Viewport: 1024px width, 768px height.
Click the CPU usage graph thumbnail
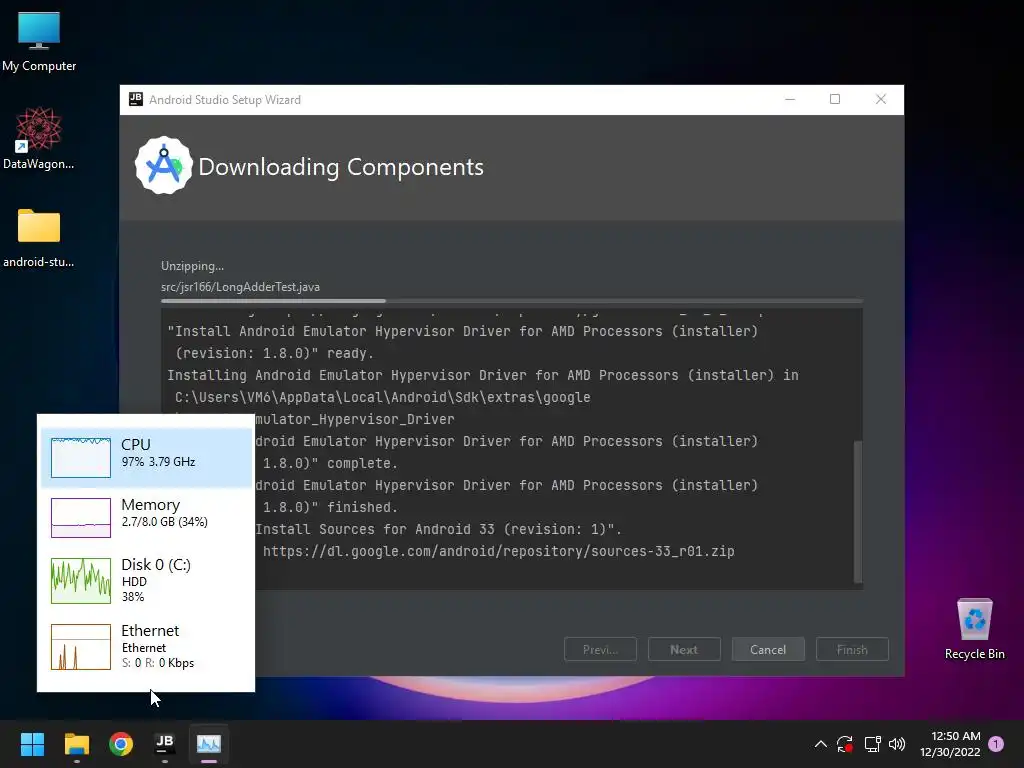[x=81, y=457]
